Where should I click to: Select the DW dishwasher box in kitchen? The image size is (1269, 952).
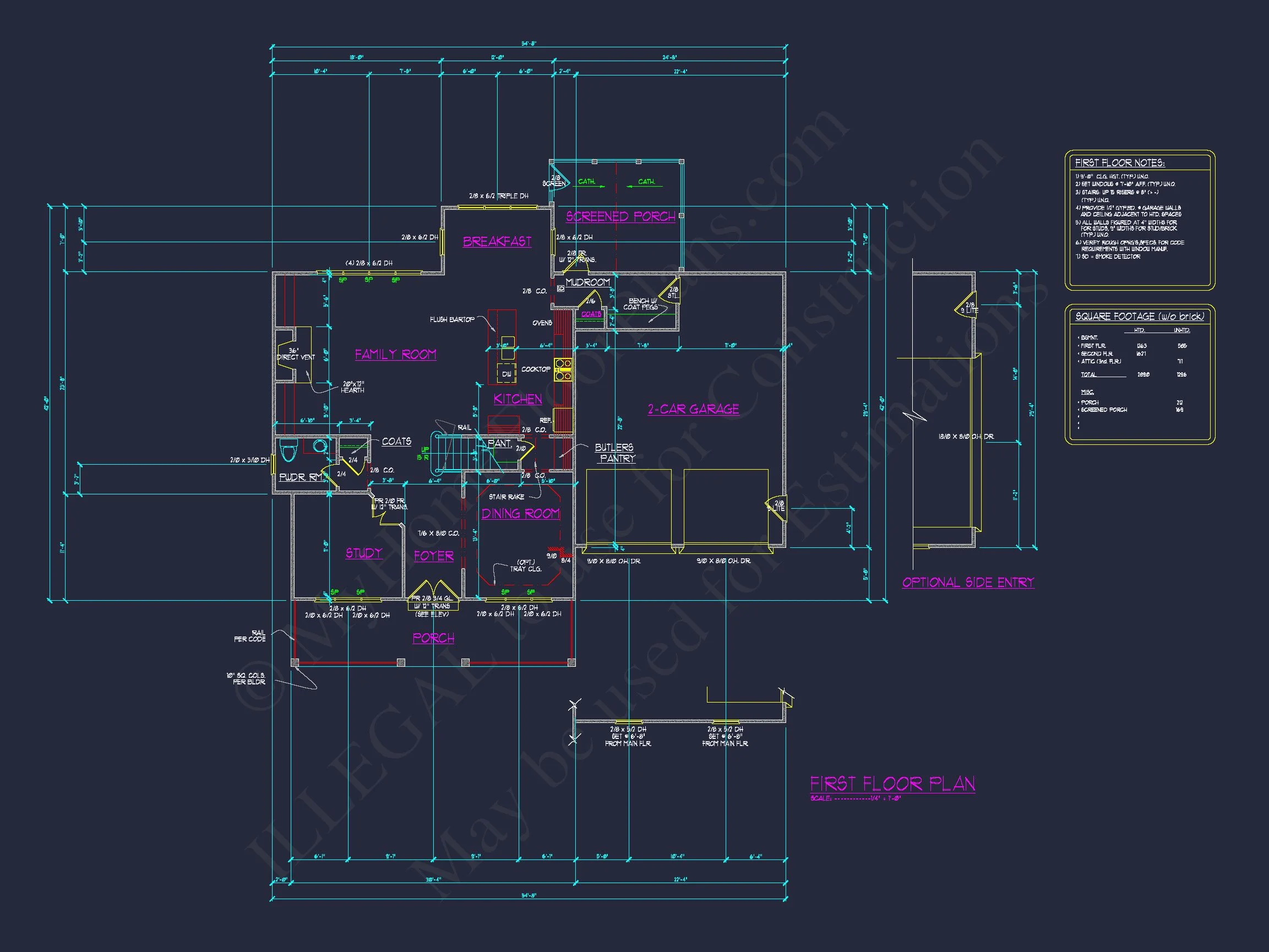click(x=506, y=373)
